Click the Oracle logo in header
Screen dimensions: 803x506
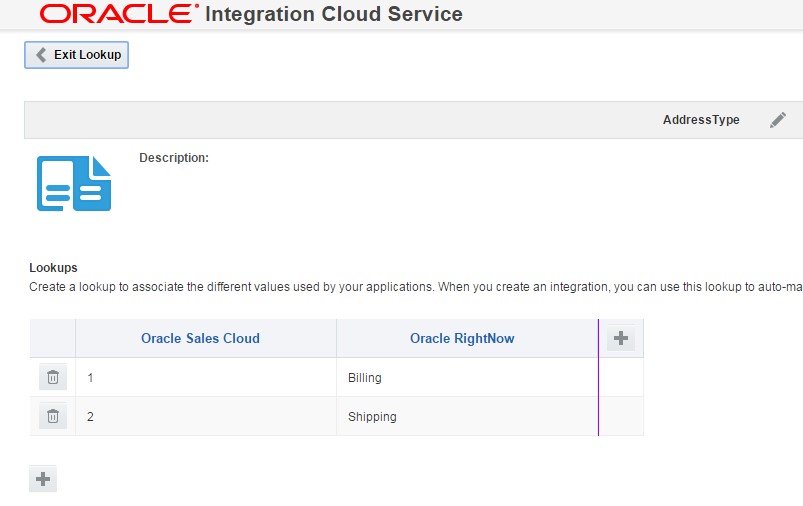coord(119,14)
